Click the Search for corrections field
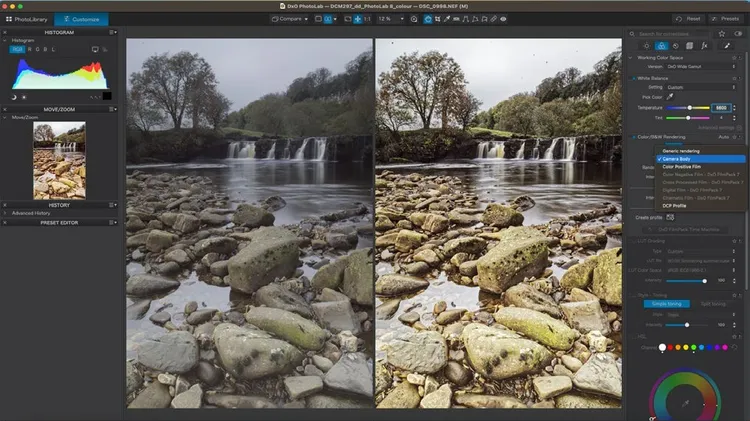 click(x=669, y=34)
